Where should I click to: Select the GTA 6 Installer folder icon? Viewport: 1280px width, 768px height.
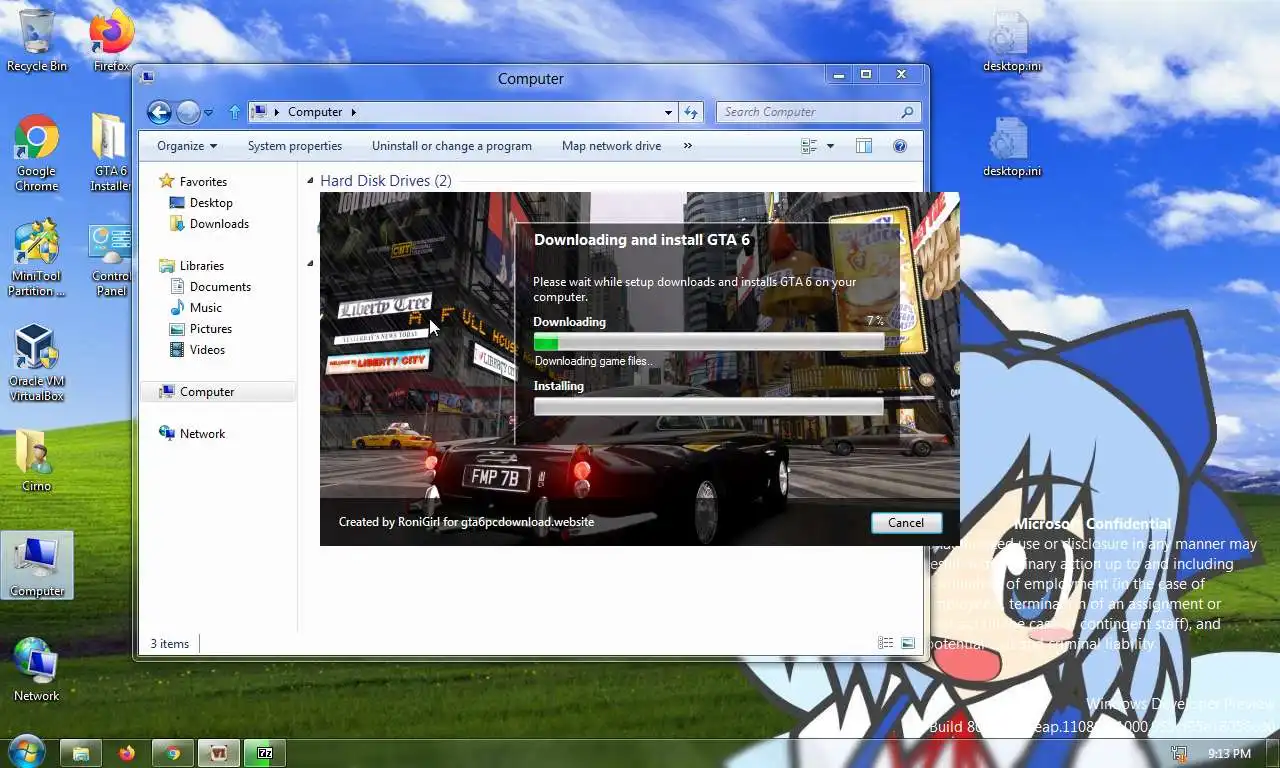(x=110, y=152)
